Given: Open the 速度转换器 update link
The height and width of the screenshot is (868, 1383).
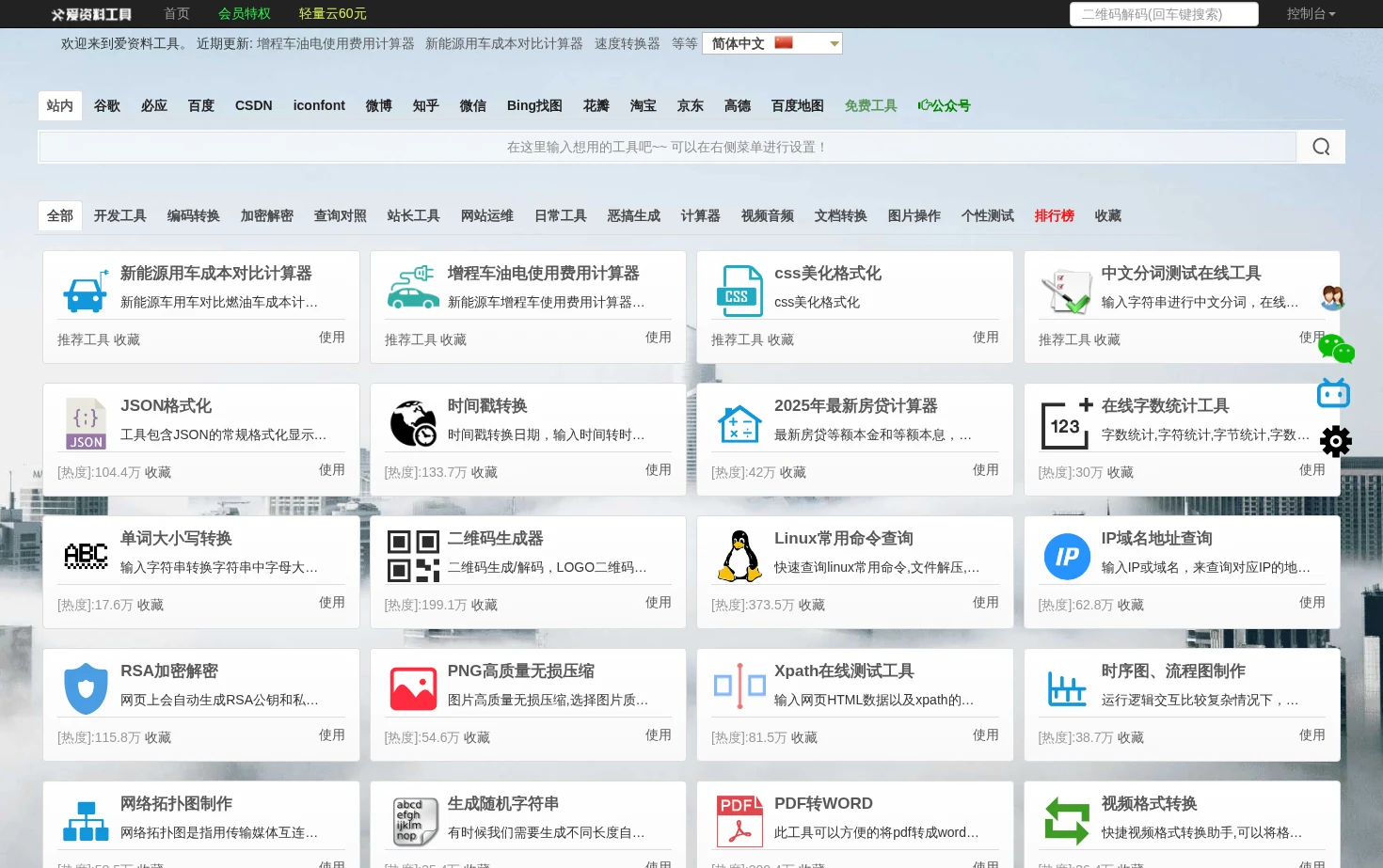Looking at the screenshot, I should point(628,43).
